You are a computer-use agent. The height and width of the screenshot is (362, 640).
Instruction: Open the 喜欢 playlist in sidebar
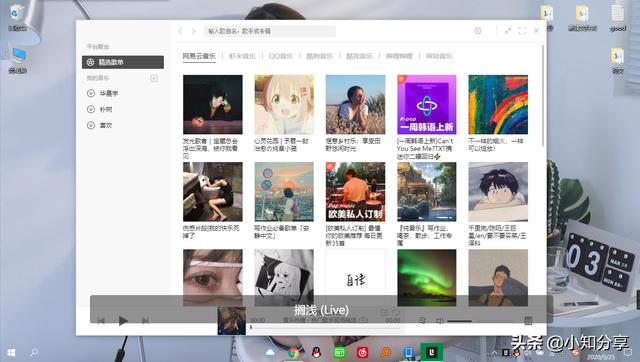tap(123, 125)
